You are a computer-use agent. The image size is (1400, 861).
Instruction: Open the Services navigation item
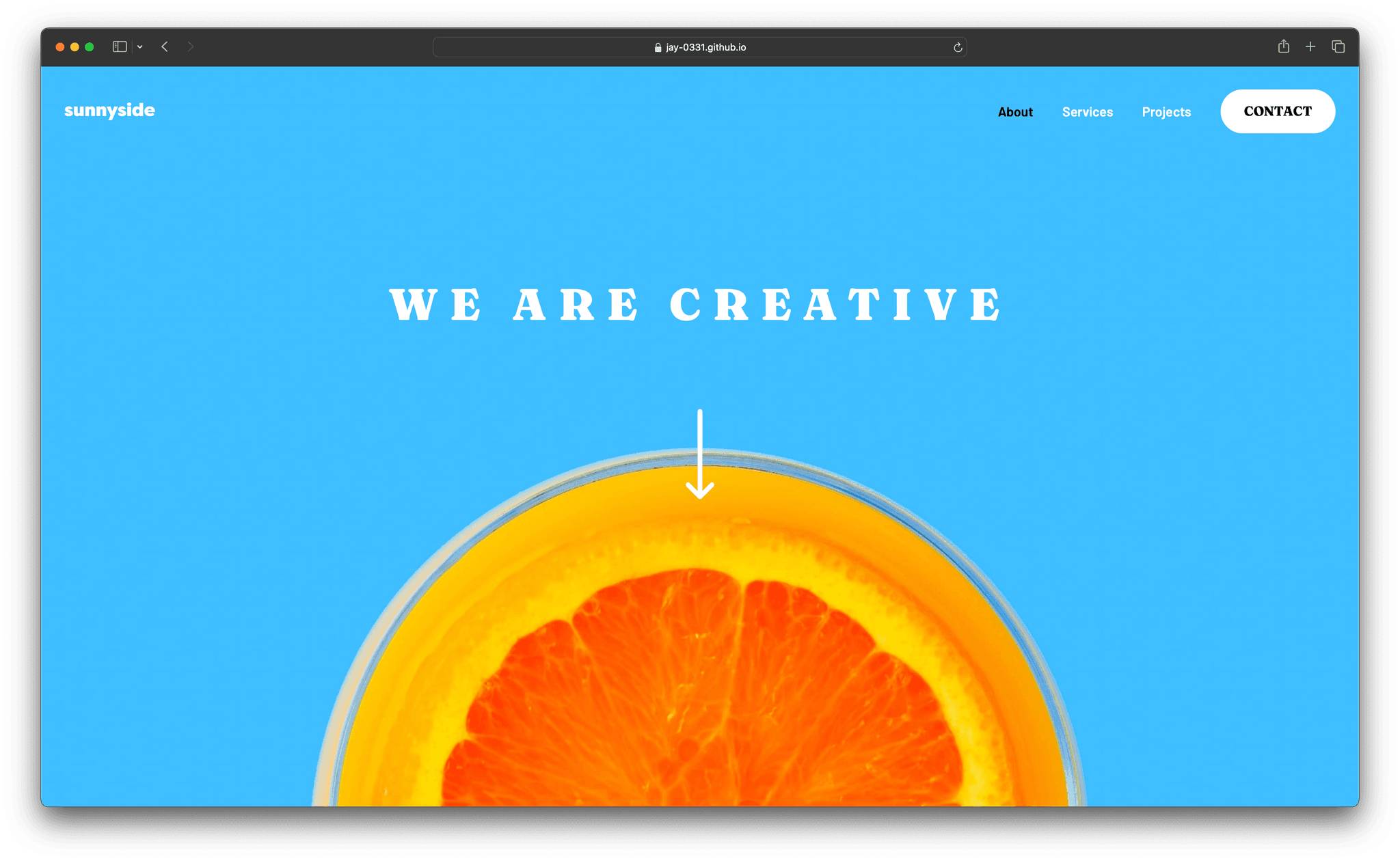click(x=1087, y=111)
